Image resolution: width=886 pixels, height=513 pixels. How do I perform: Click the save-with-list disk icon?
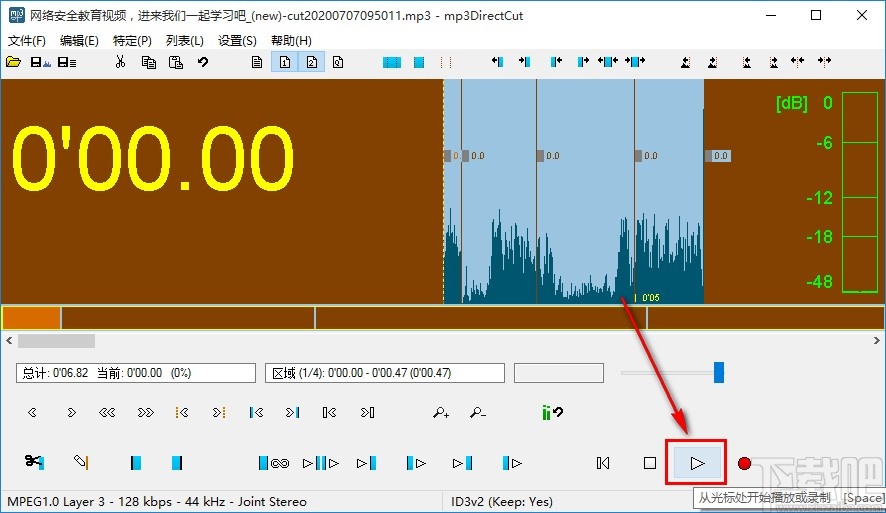click(x=67, y=62)
